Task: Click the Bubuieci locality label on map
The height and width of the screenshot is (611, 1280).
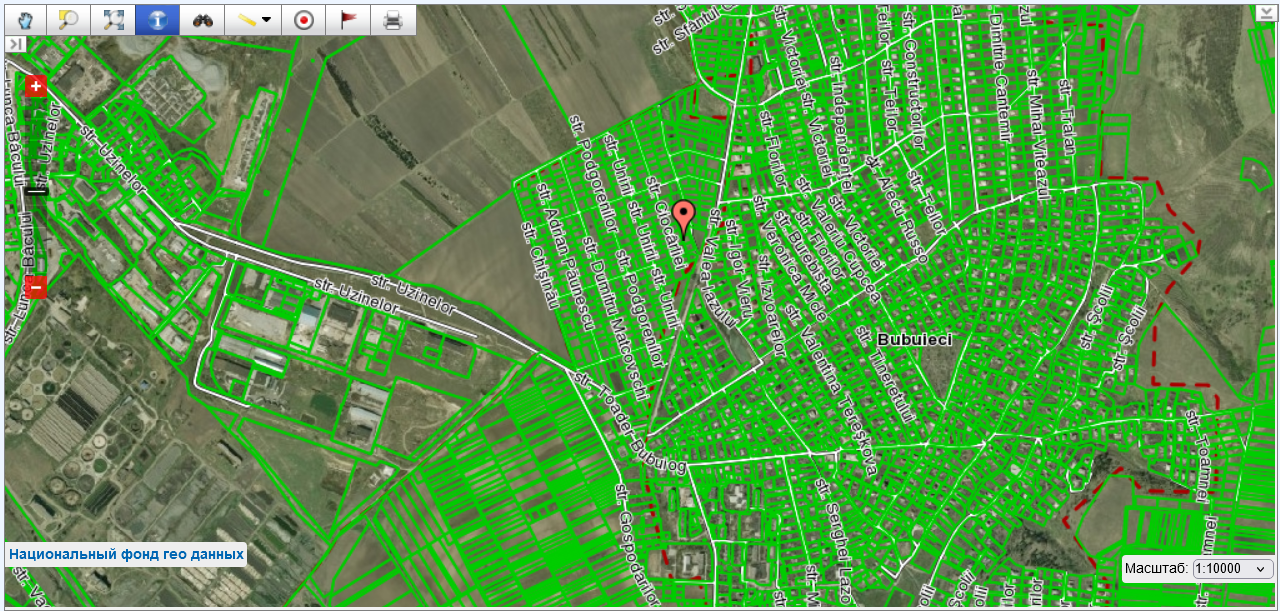Action: (914, 339)
